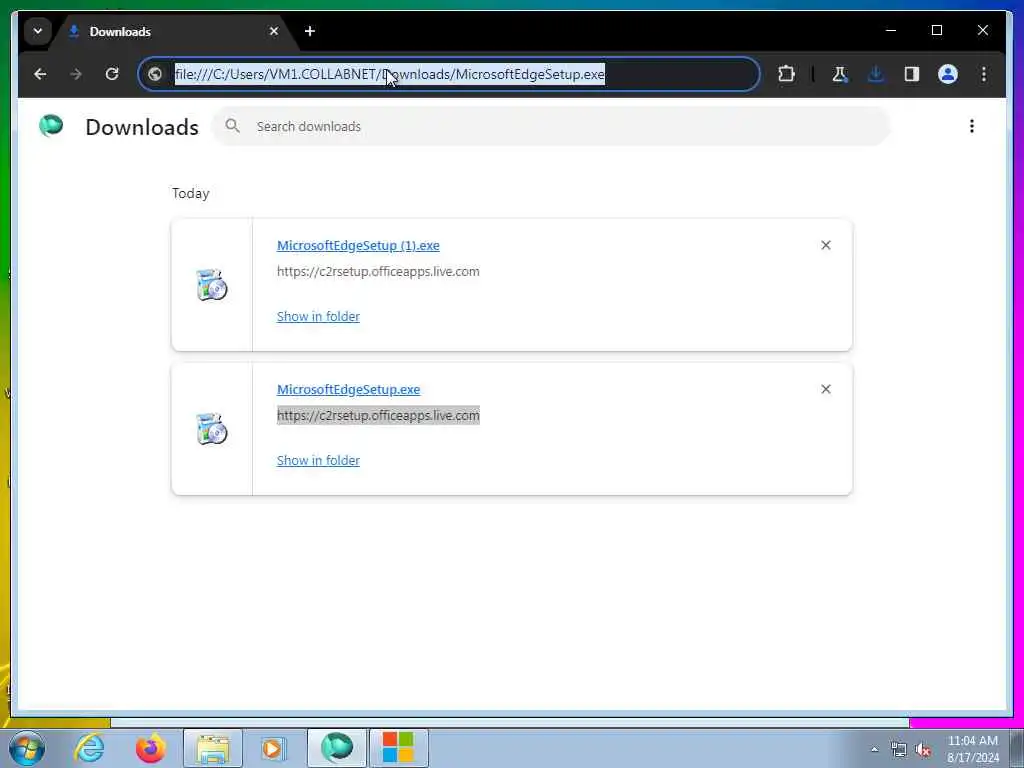
Task: Click the forward navigation arrow
Action: [76, 74]
